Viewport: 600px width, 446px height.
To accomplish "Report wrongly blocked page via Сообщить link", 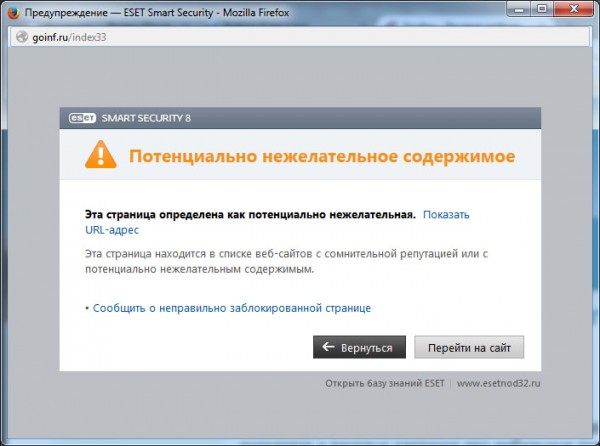I will pyautogui.click(x=232, y=308).
